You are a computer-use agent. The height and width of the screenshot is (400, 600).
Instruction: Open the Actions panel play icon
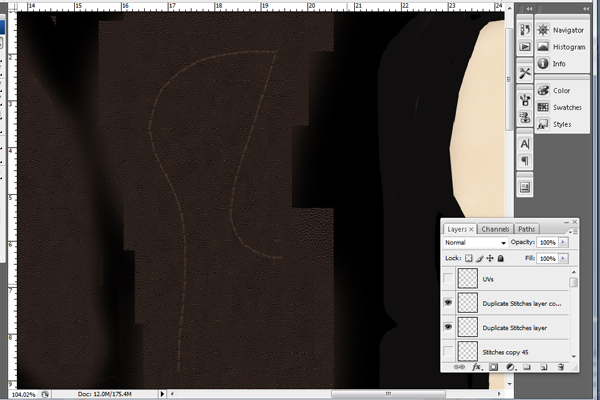point(525,47)
